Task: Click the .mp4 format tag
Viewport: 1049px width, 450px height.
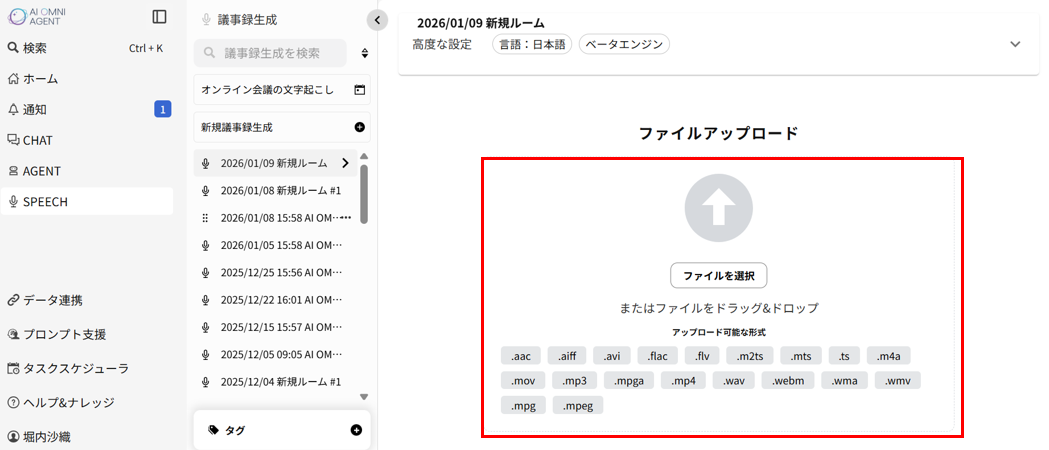Action: [684, 381]
